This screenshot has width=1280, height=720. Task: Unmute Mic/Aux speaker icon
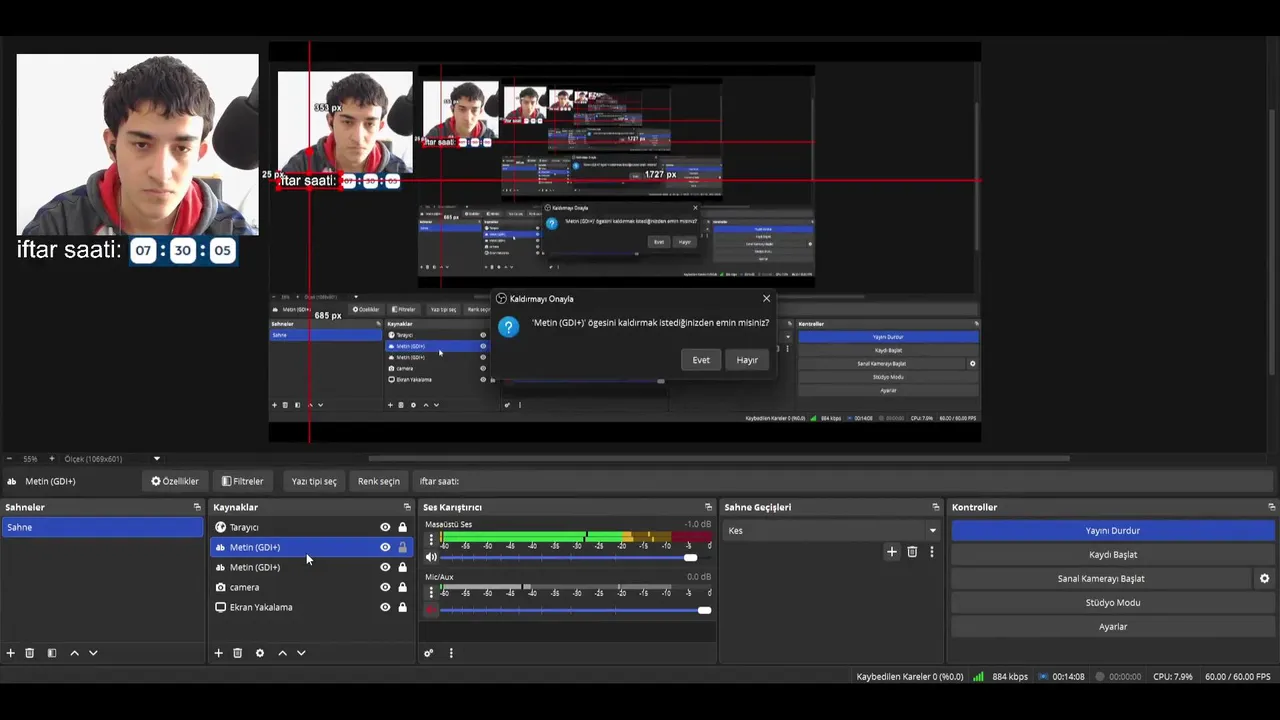pos(432,610)
